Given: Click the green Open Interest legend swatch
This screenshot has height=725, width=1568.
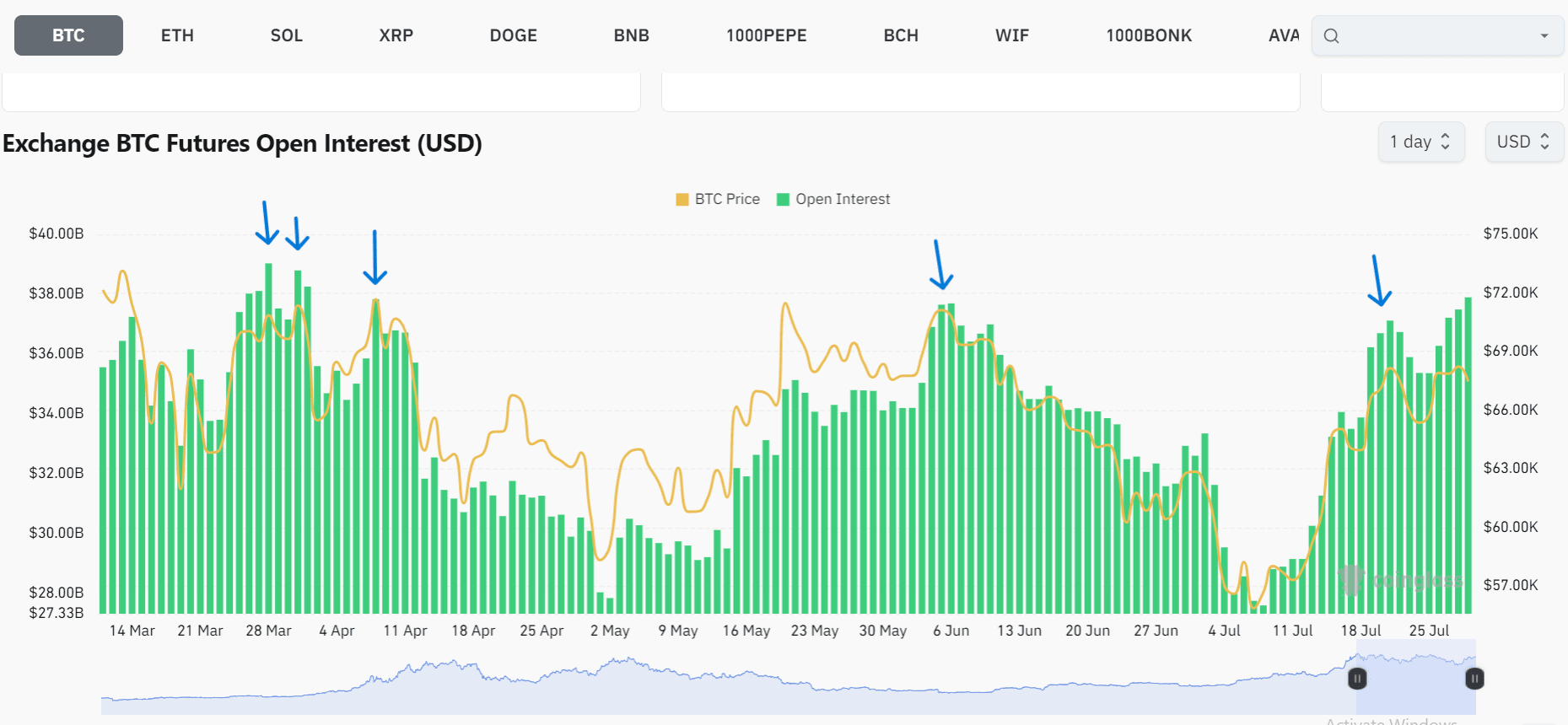Looking at the screenshot, I should coord(783,200).
